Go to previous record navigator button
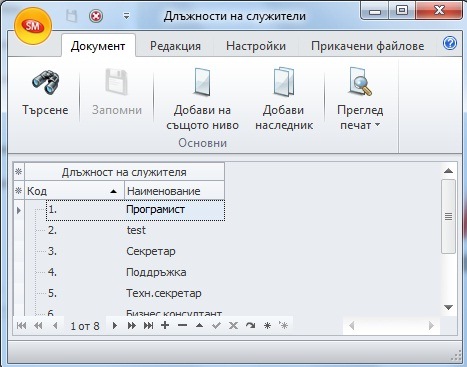This screenshot has height=367, width=467. click(x=55, y=325)
